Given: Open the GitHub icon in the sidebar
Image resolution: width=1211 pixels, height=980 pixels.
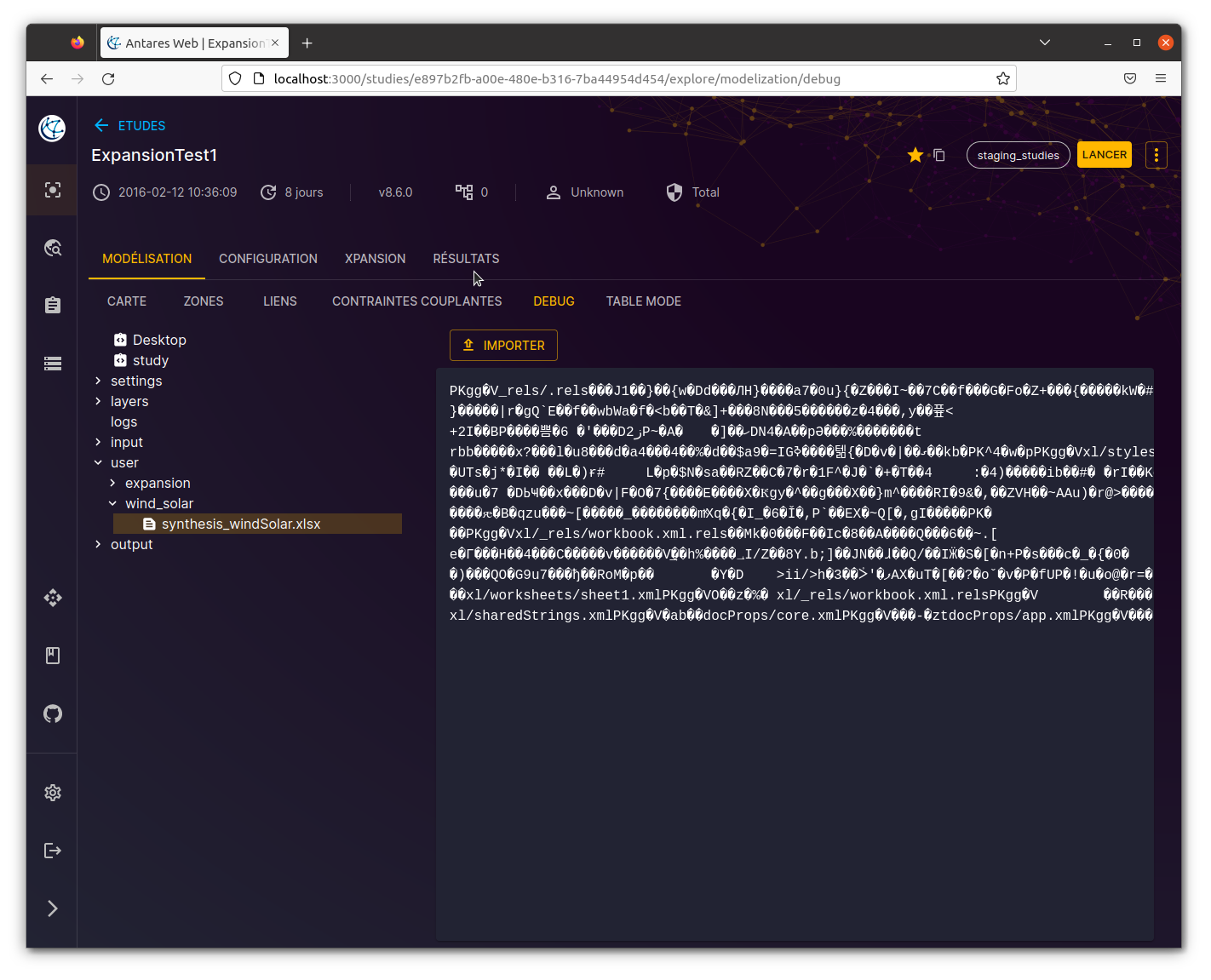Looking at the screenshot, I should tap(53, 714).
